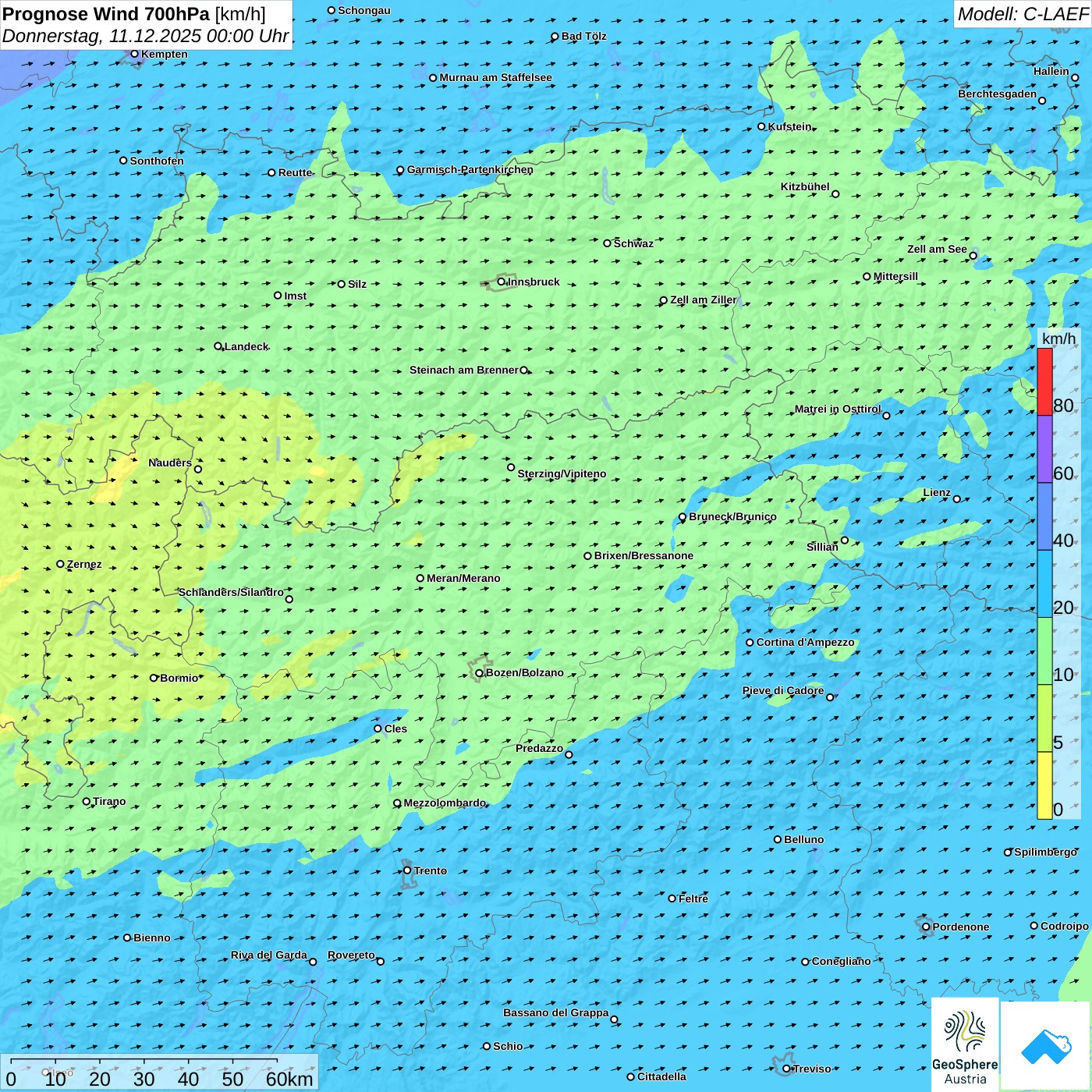Pick the green 10–20 km/h legend color
1092x1092 pixels.
click(x=1044, y=651)
